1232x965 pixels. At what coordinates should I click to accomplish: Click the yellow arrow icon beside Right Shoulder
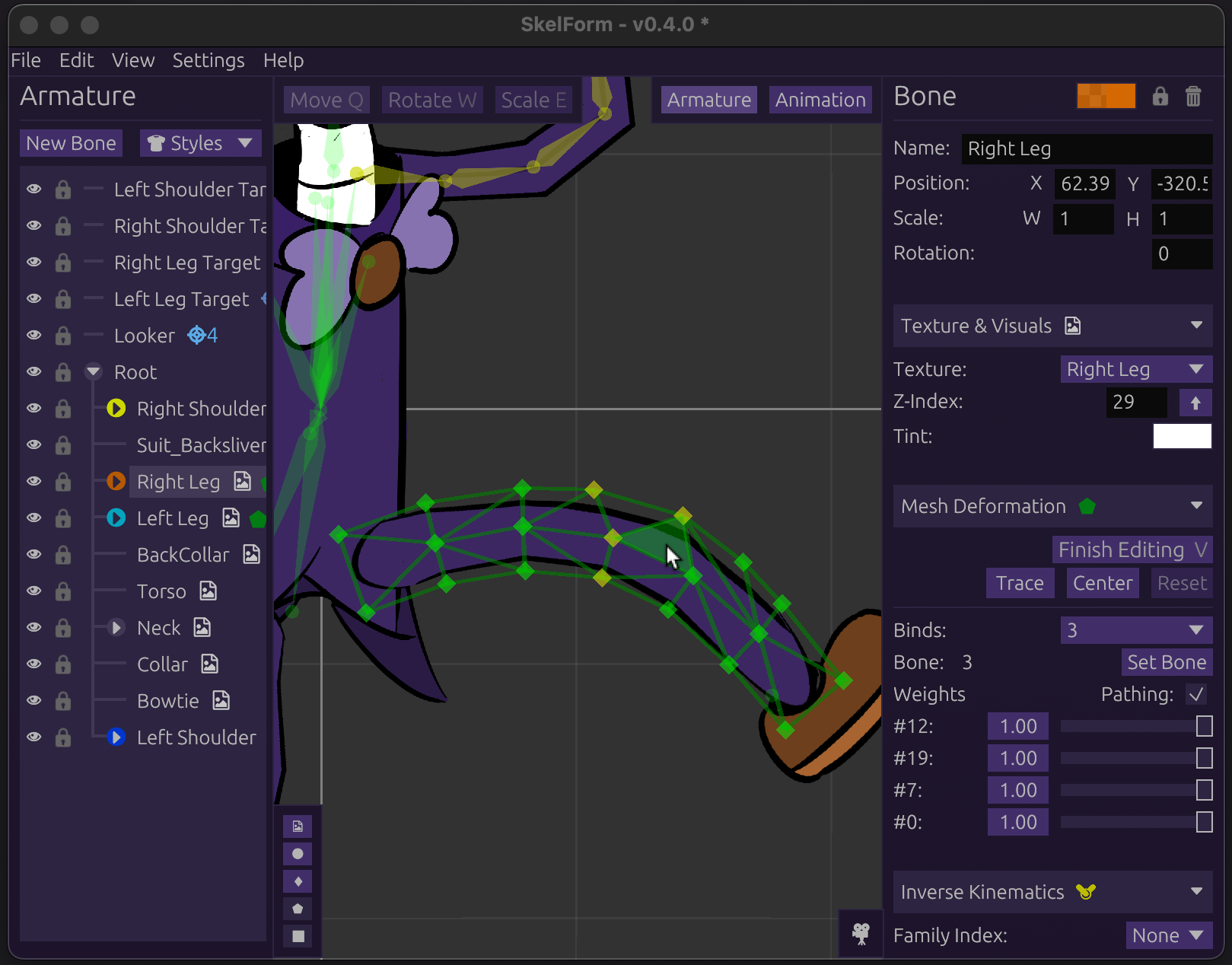click(116, 408)
